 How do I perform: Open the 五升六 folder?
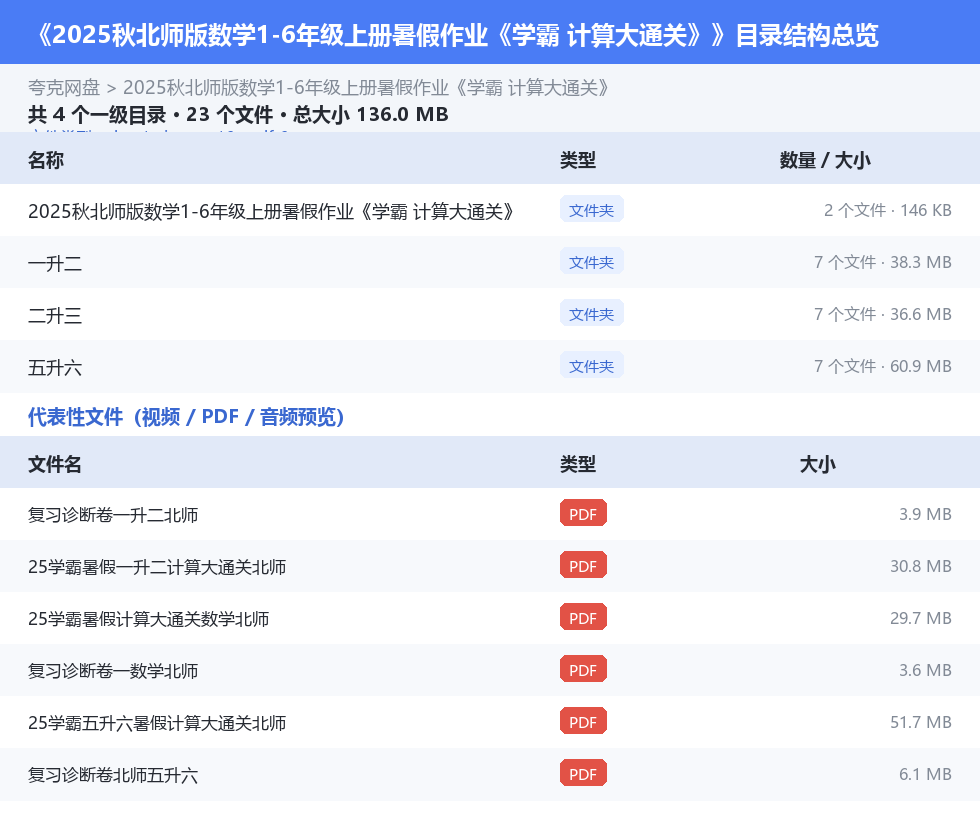[x=55, y=367]
